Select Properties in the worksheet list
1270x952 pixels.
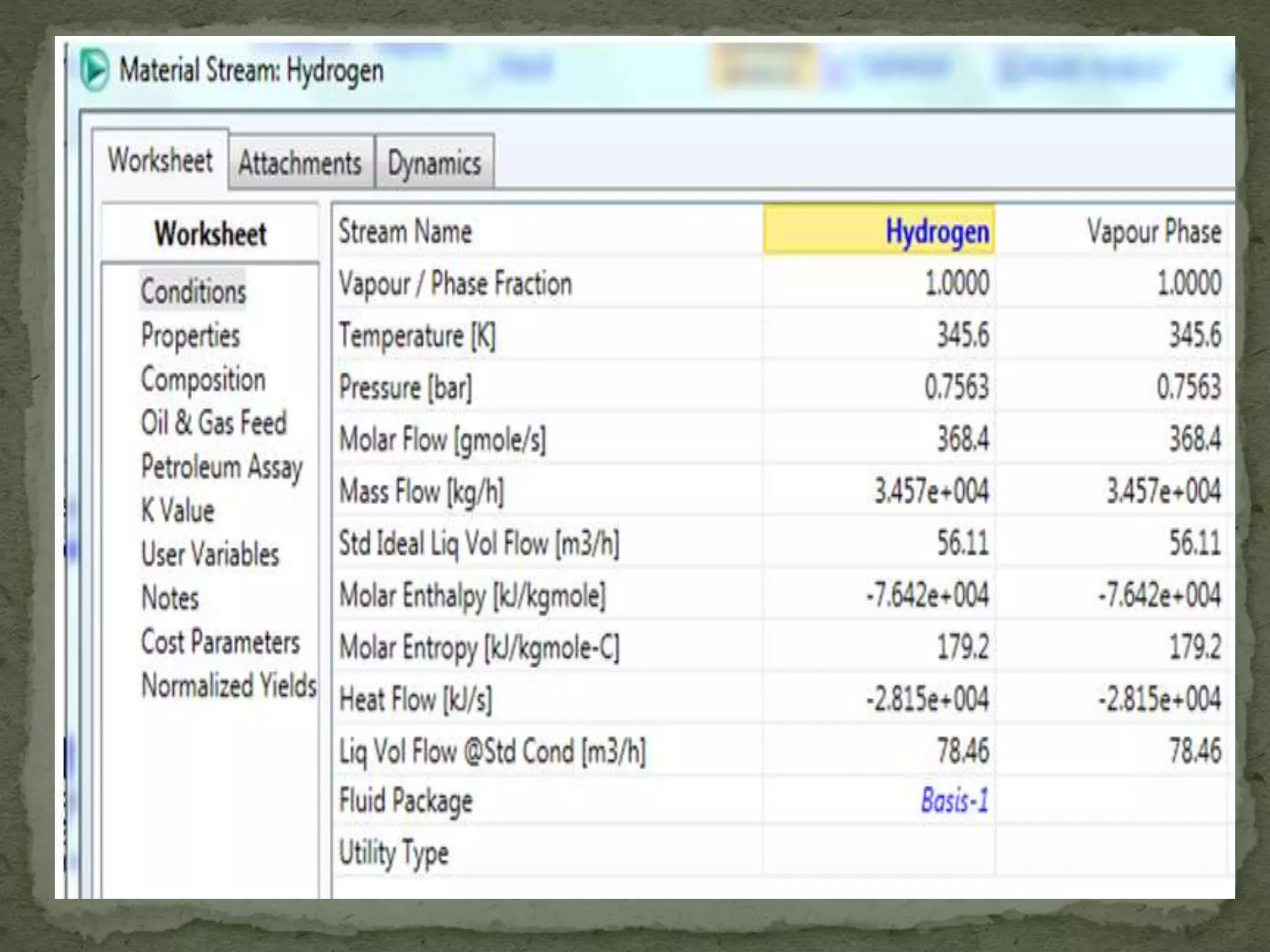[190, 335]
